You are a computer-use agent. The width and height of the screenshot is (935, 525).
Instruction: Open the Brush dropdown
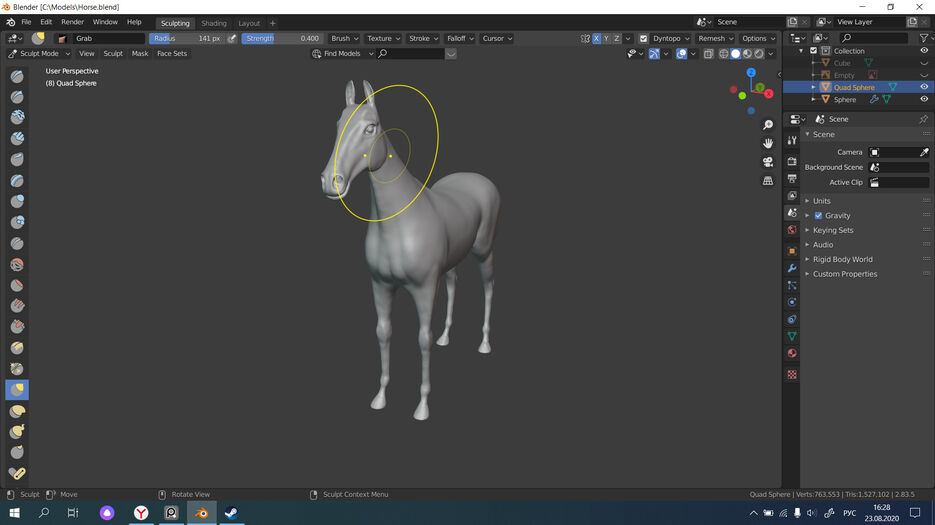coord(345,38)
